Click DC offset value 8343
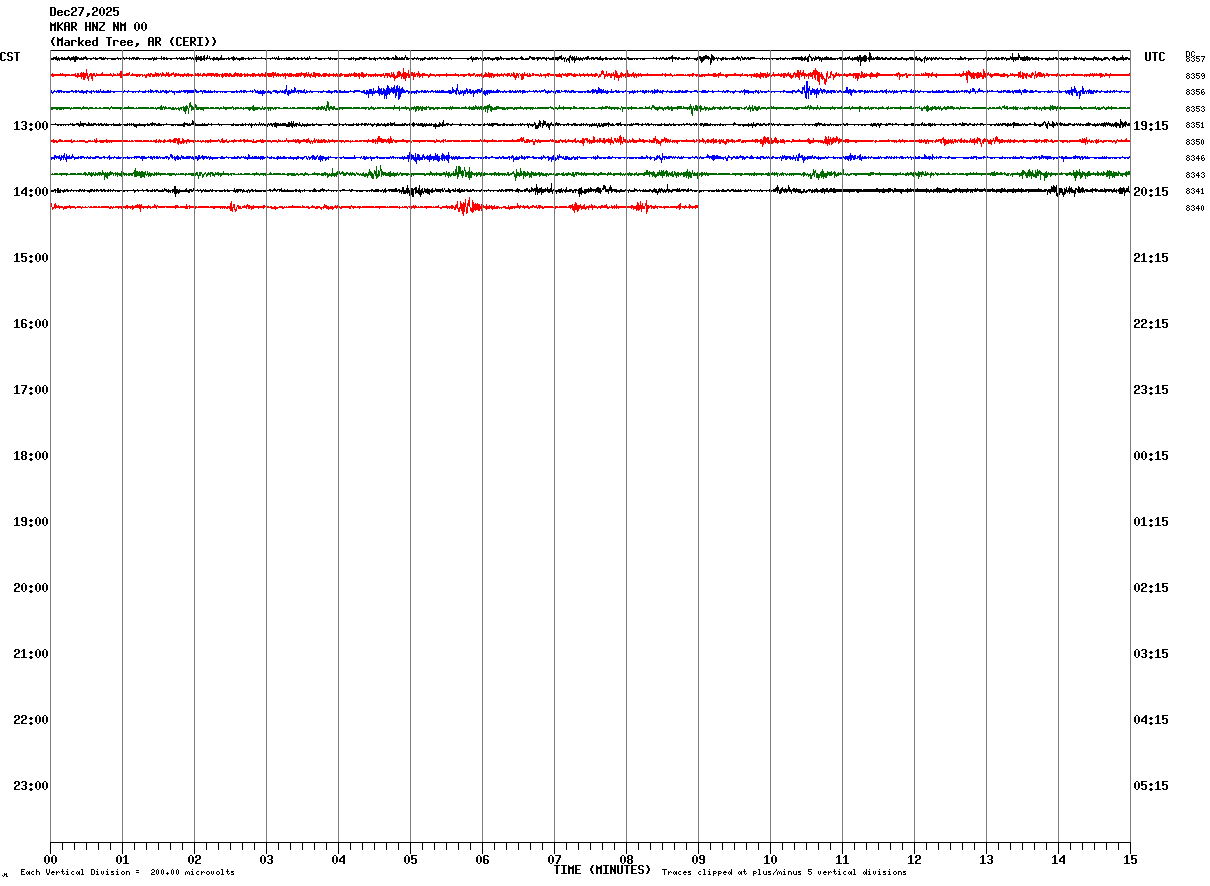The height and width of the screenshot is (886, 1210). tap(1195, 175)
